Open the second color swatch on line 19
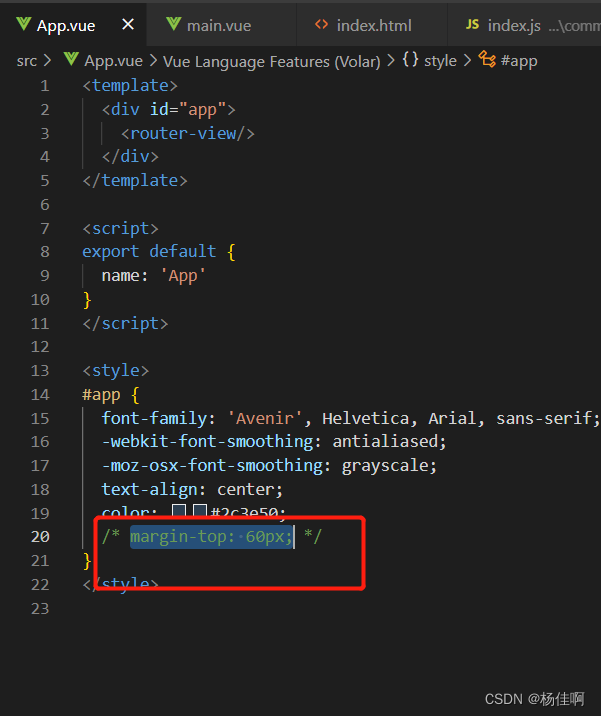Screen dimensions: 601x716 coord(200,510)
